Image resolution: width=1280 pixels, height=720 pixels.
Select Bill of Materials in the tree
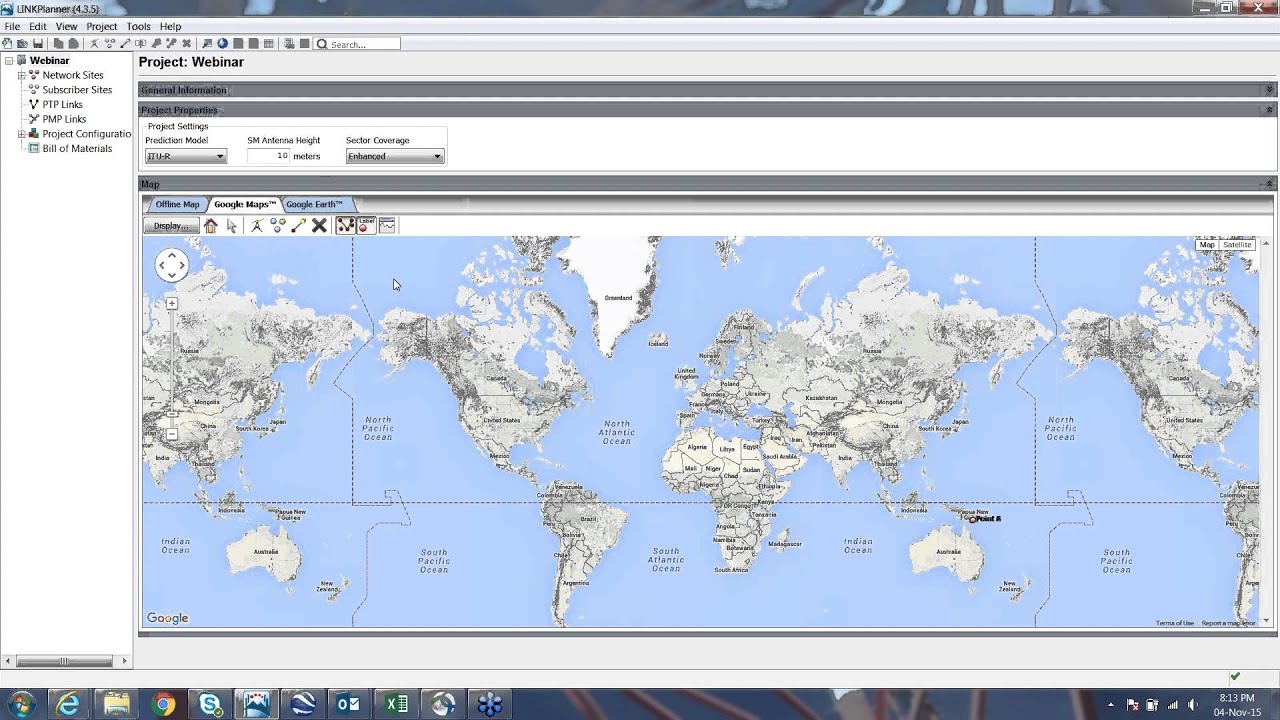click(77, 148)
